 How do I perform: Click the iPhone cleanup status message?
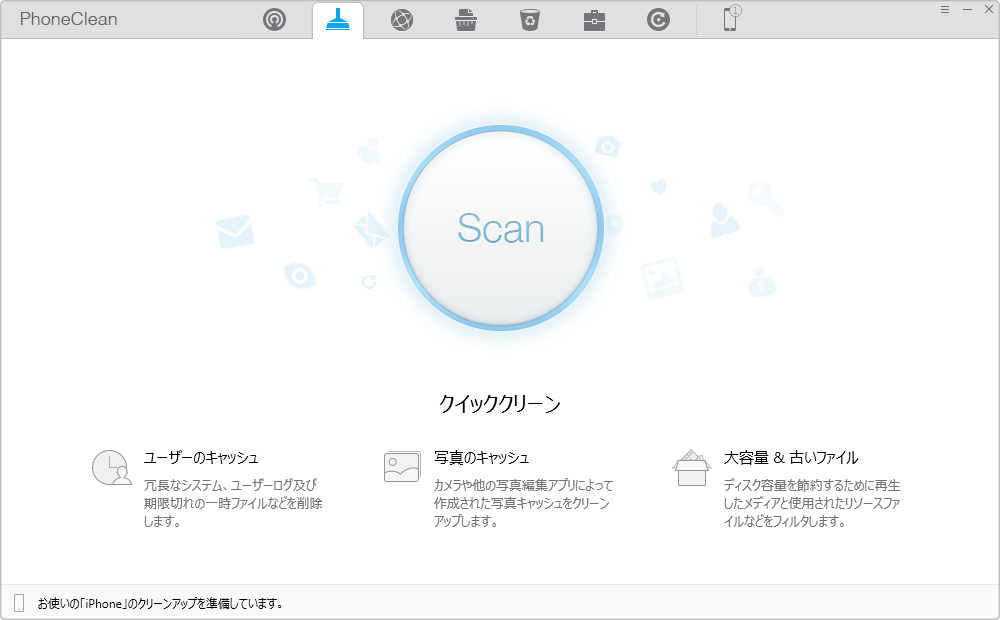[x=160, y=603]
